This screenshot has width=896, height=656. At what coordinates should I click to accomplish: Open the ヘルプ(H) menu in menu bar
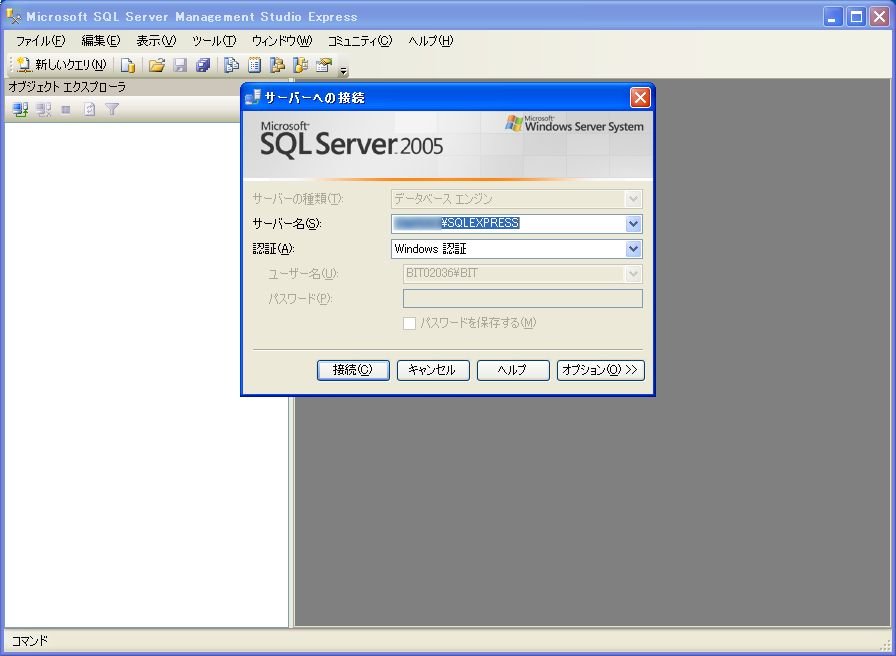[431, 41]
